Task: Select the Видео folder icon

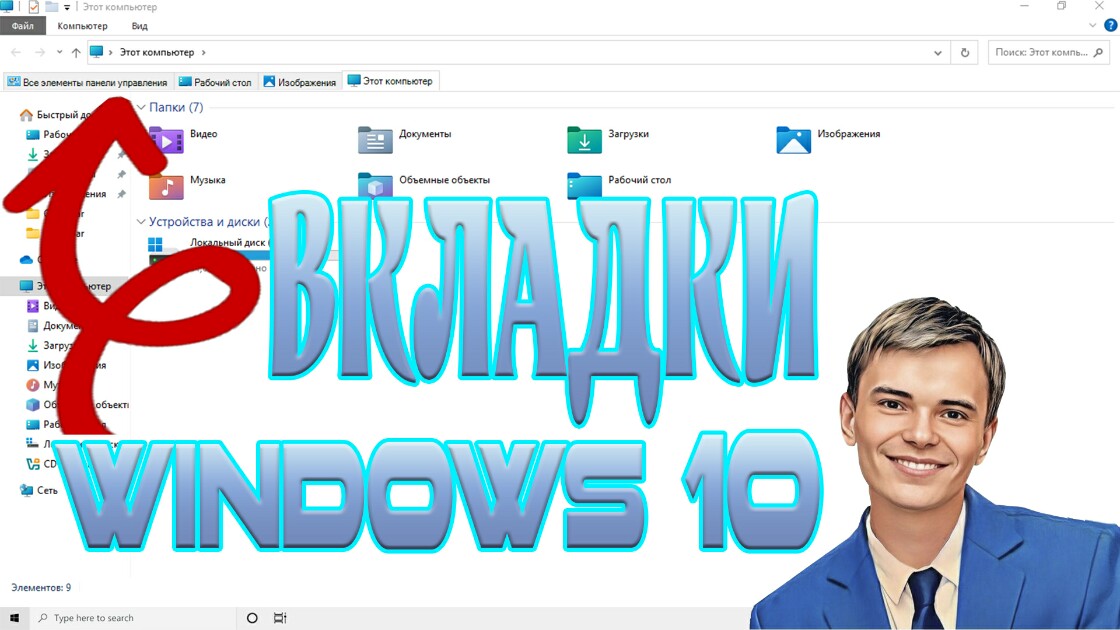Action: [x=166, y=140]
